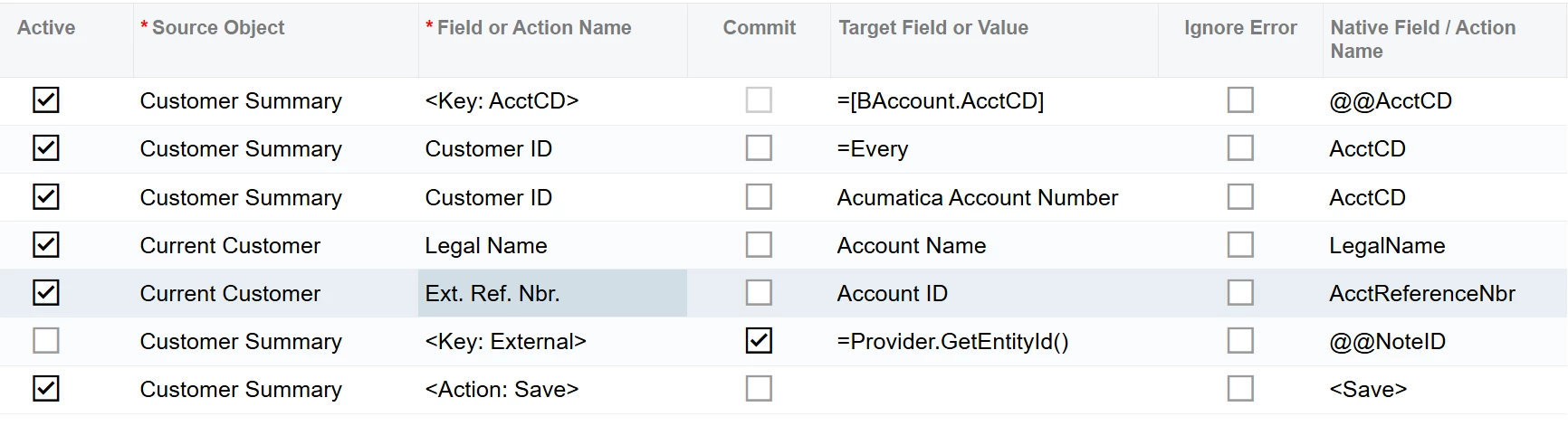Select the Ext. Ref. Nbr. cell
Image resolution: width=1568 pixels, height=426 pixels.
coord(492,294)
